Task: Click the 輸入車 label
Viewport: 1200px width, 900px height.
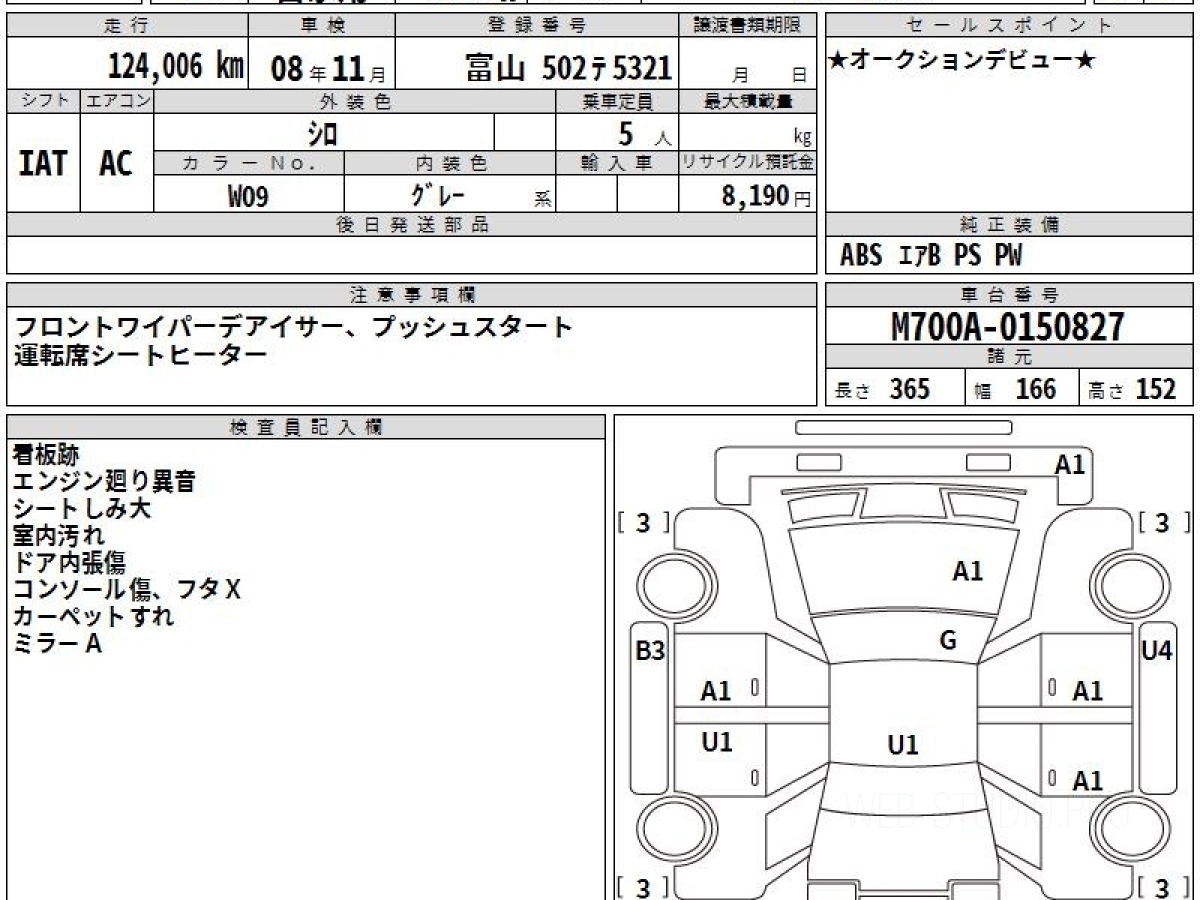Action: pos(617,163)
